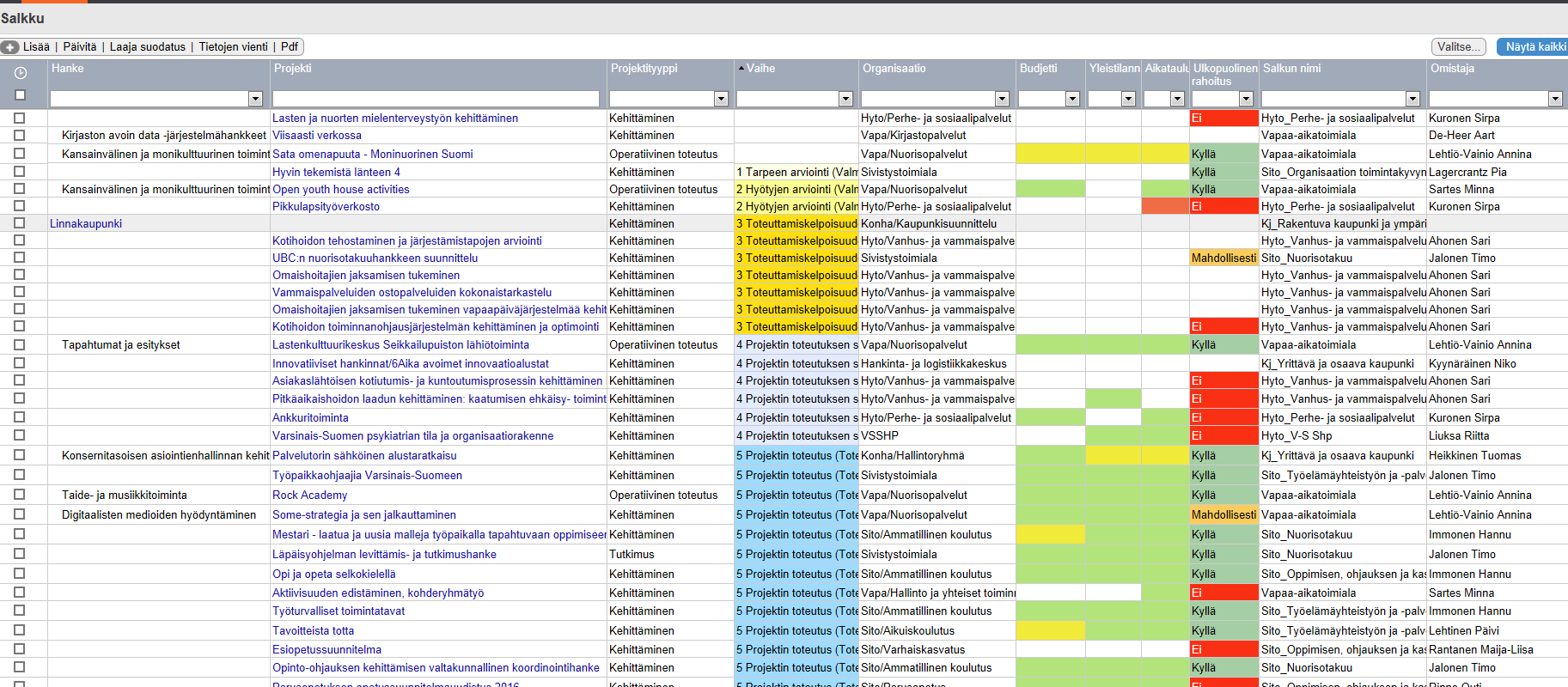The height and width of the screenshot is (687, 1568).
Task: Open the Viisaasti verkossa project
Action: 317,135
